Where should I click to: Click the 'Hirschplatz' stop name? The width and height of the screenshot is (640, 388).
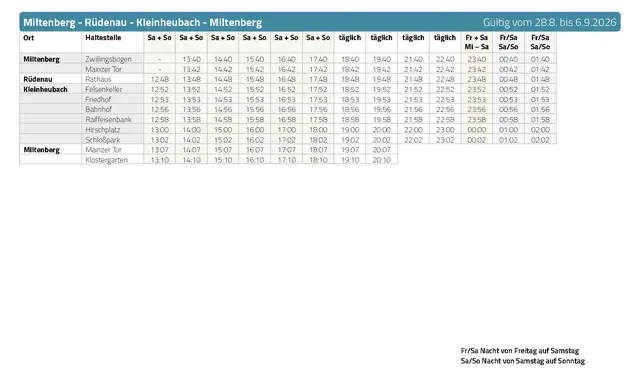[x=102, y=130]
